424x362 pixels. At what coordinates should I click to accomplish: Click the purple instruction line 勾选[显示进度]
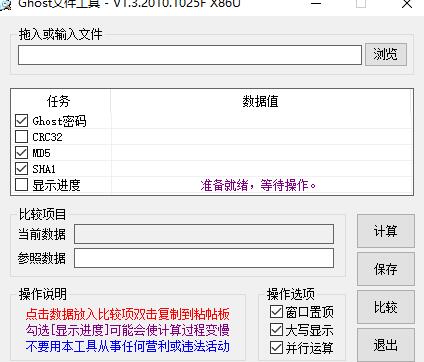tap(128, 330)
